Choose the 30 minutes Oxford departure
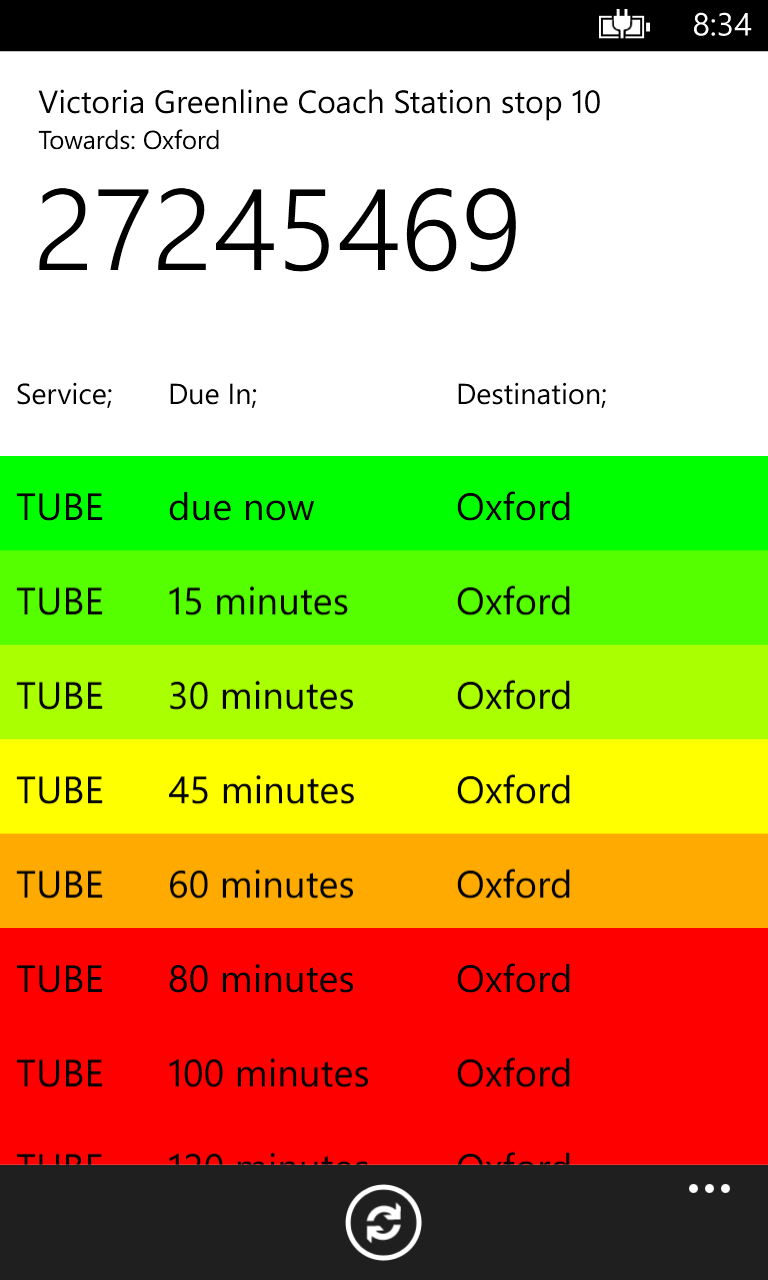The image size is (768, 1280). coord(384,692)
